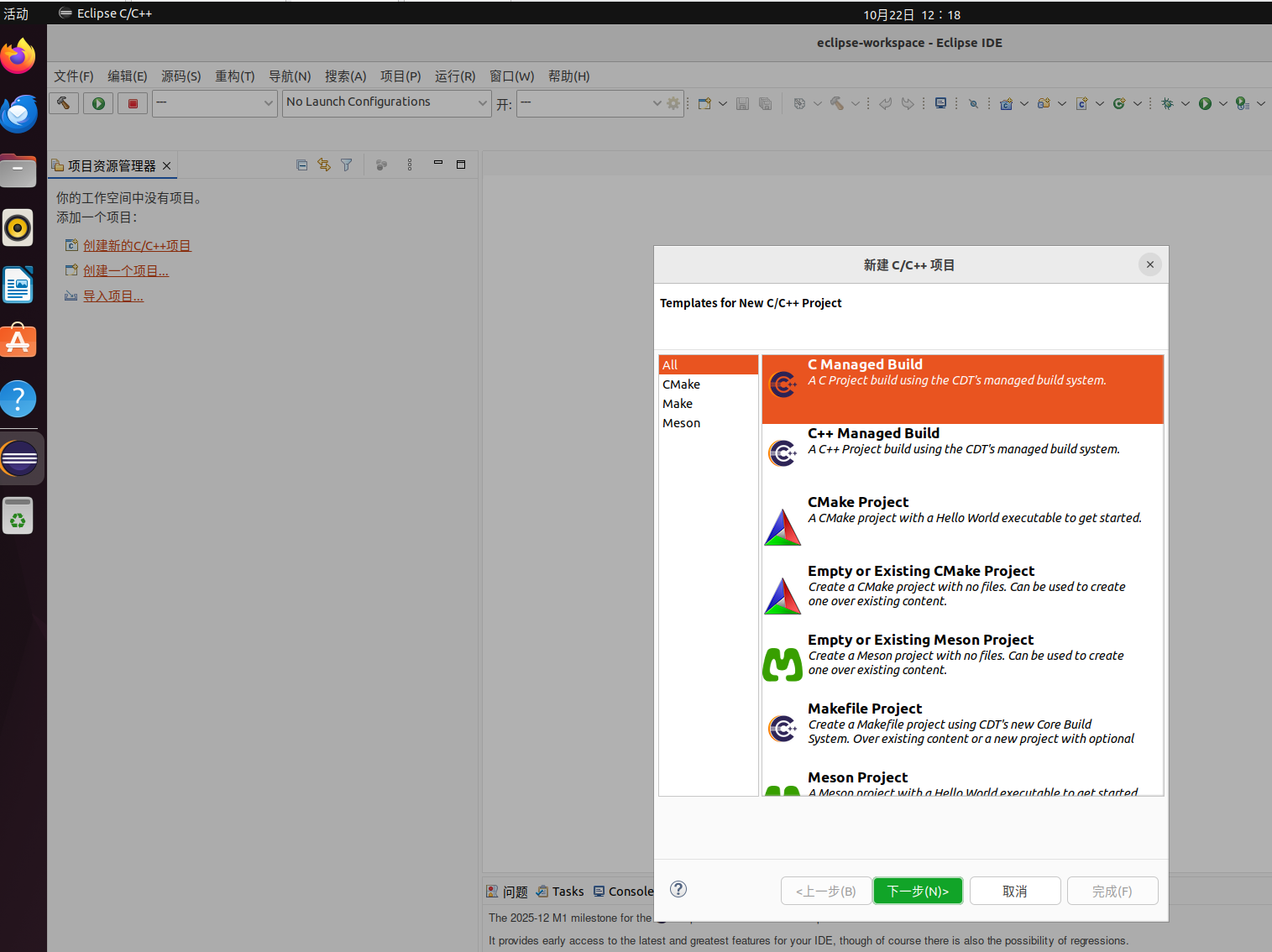This screenshot has width=1272, height=952.
Task: Open the launch target dropdown after 开:
Action: pyautogui.click(x=591, y=103)
